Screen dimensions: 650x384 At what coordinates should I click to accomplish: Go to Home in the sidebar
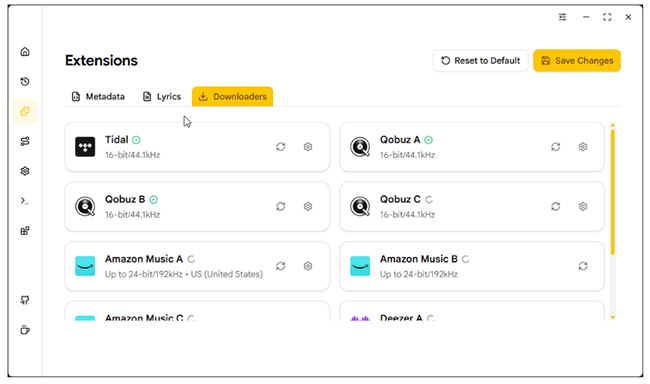click(25, 52)
